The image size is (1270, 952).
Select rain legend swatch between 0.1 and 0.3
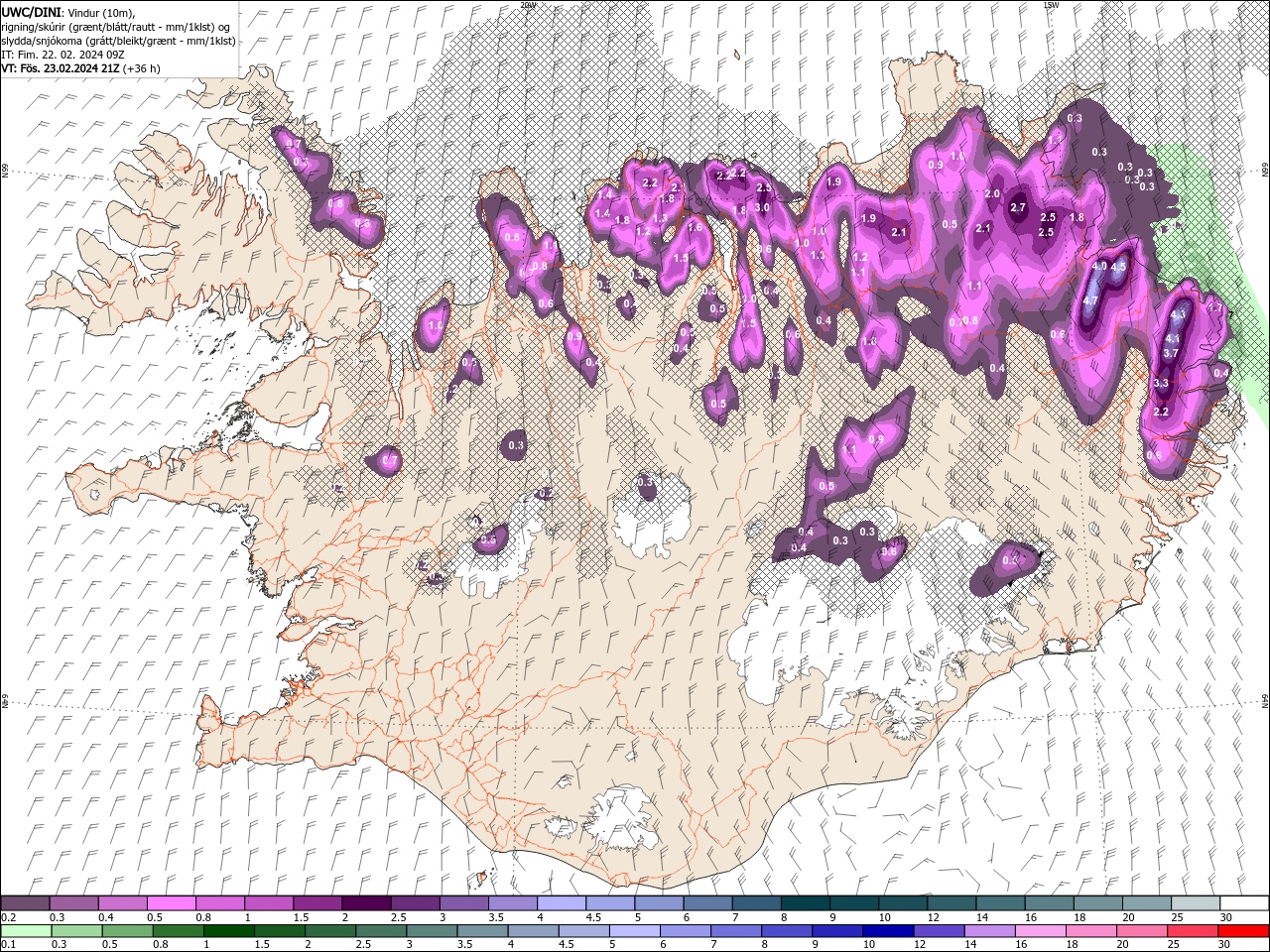(x=26, y=931)
